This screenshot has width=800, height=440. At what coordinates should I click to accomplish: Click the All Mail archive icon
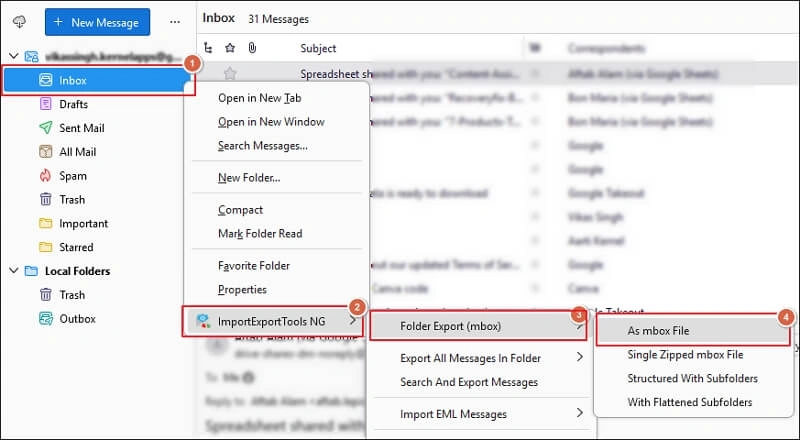coord(45,152)
